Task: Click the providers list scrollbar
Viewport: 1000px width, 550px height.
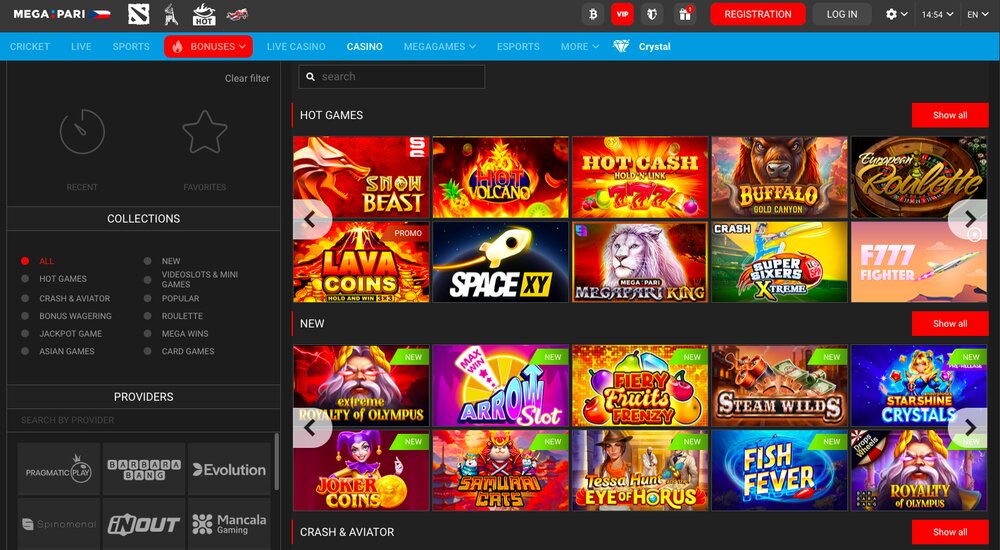Action: [x=276, y=461]
